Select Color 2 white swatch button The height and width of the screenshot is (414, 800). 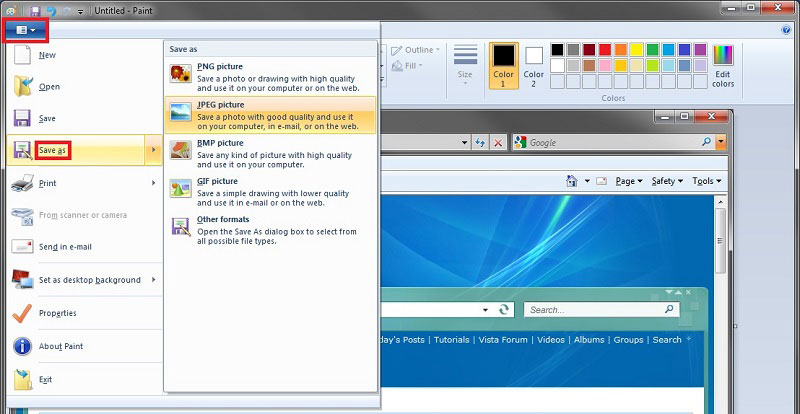[534, 65]
